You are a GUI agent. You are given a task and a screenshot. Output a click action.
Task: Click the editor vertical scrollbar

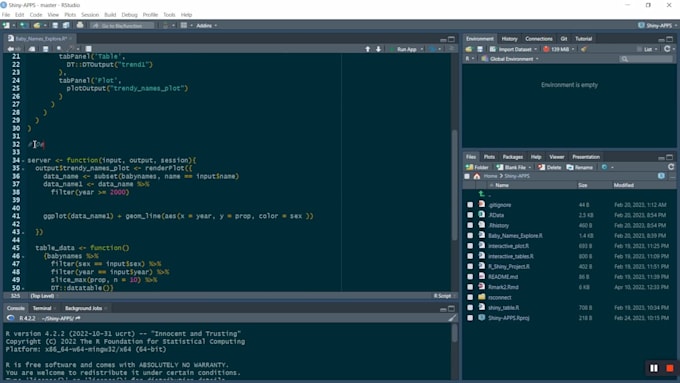[x=454, y=184]
